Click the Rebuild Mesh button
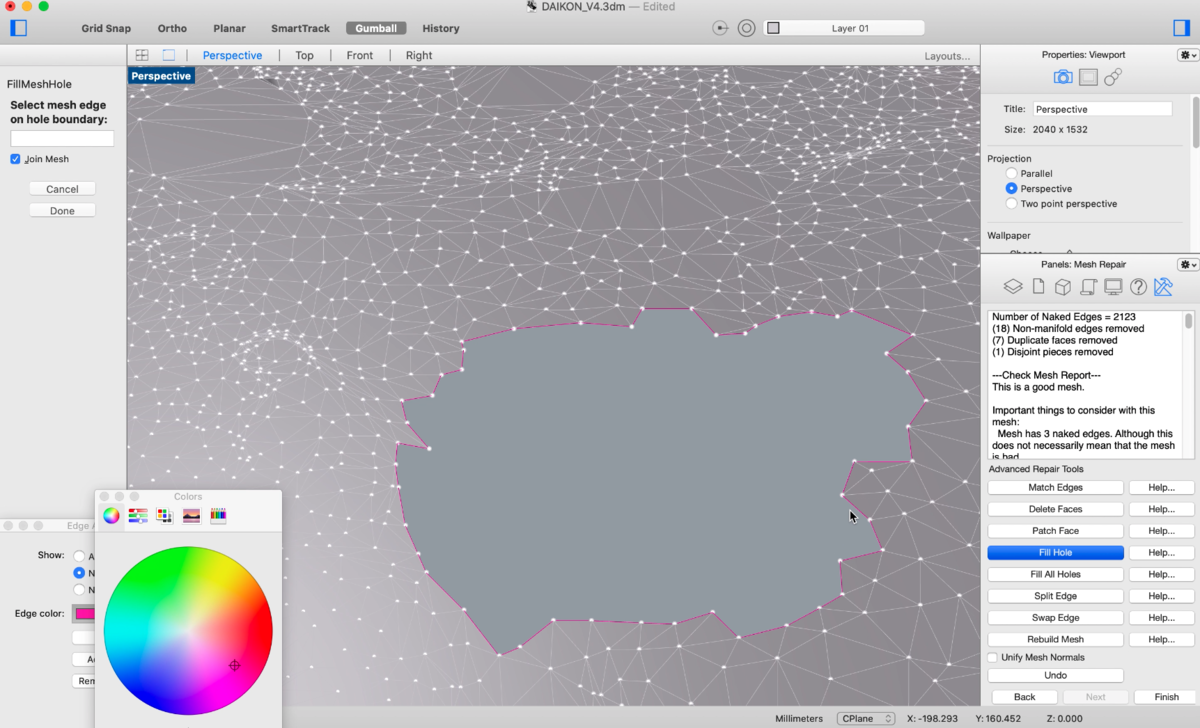Image resolution: width=1200 pixels, height=728 pixels. pyautogui.click(x=1055, y=640)
